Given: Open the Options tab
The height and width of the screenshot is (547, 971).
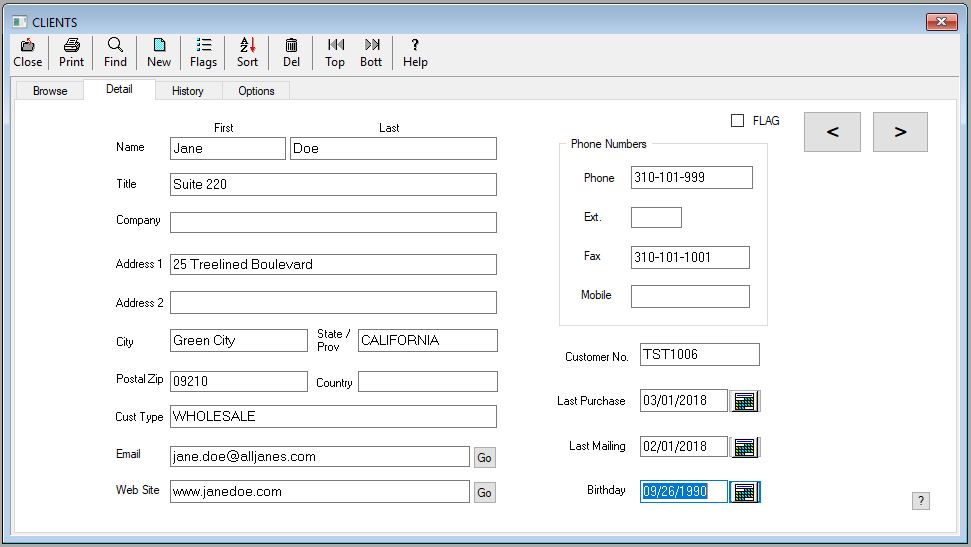Looking at the screenshot, I should point(256,91).
